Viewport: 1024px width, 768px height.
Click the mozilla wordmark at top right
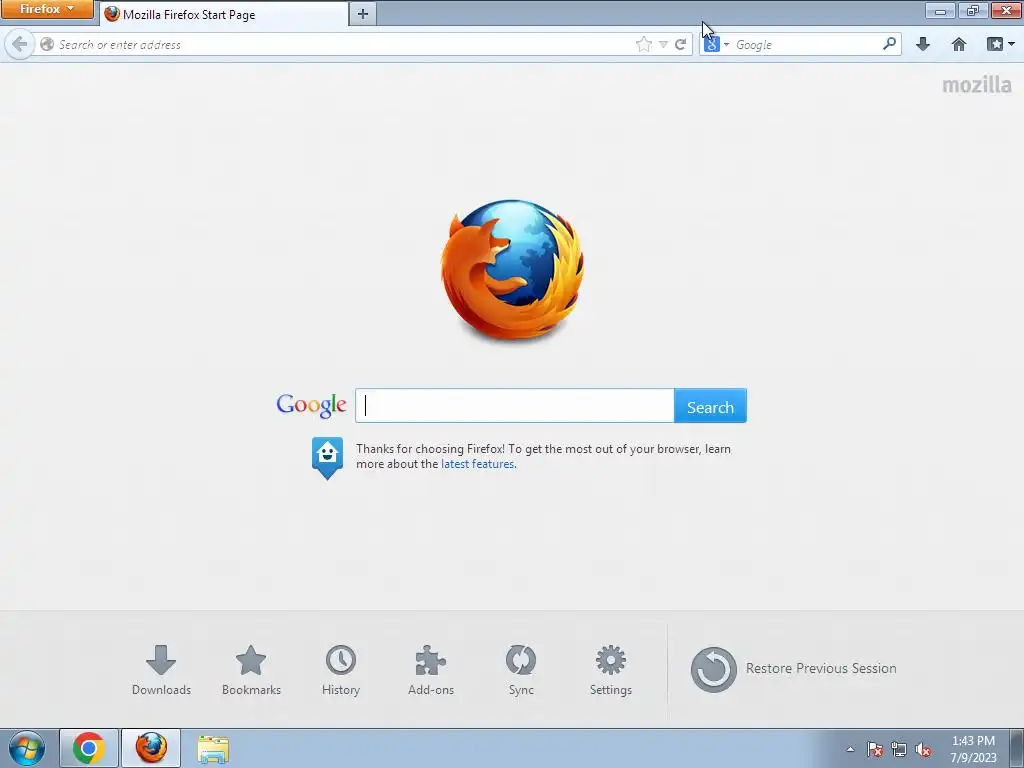point(977,85)
